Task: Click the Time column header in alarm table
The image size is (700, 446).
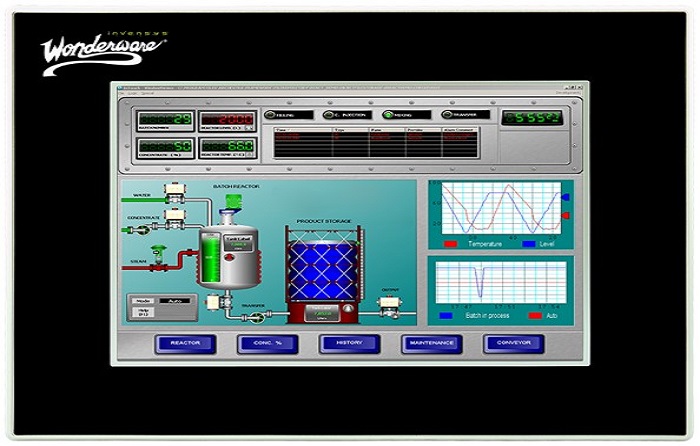Action: [x=303, y=130]
